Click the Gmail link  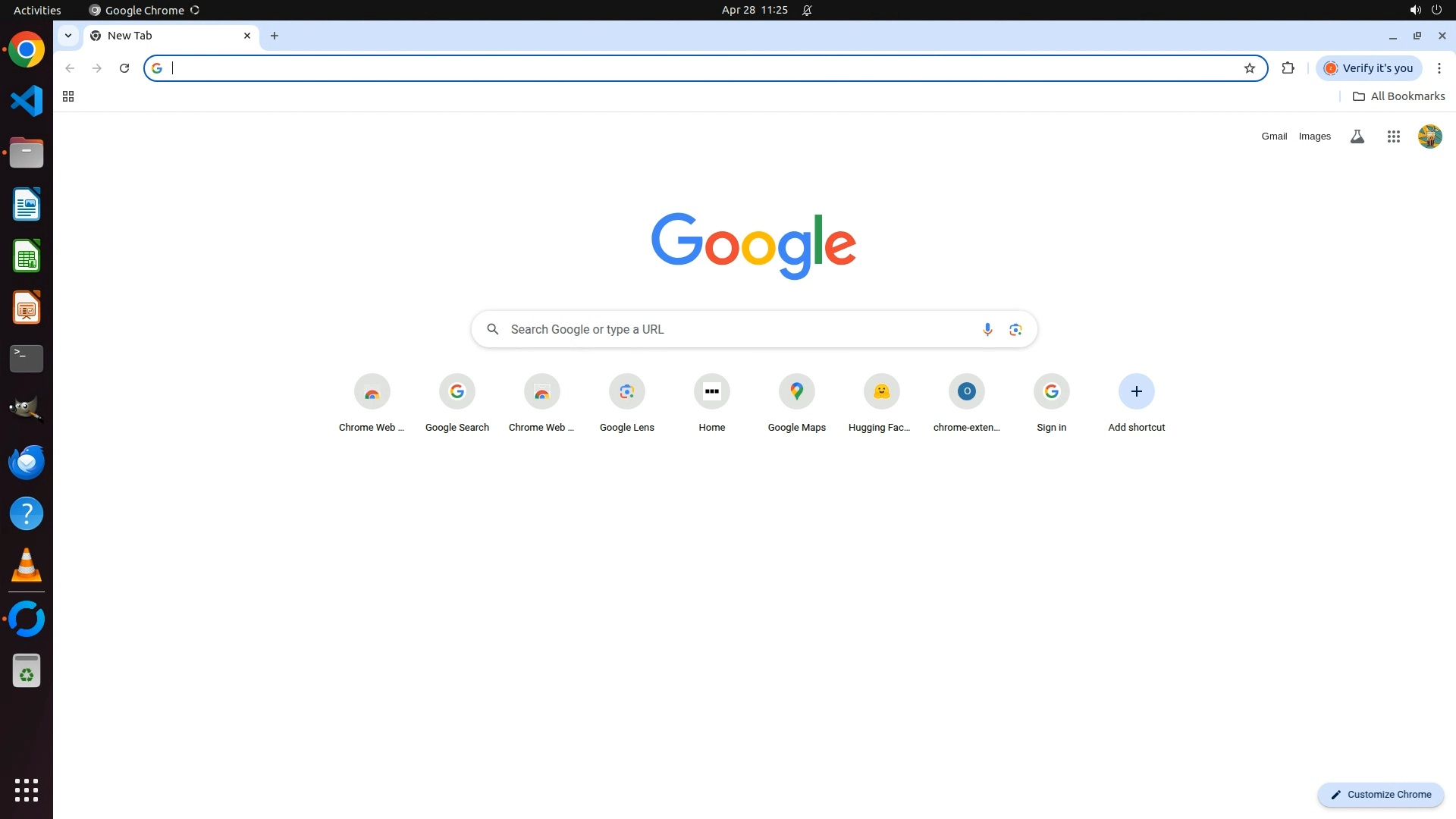[1274, 136]
